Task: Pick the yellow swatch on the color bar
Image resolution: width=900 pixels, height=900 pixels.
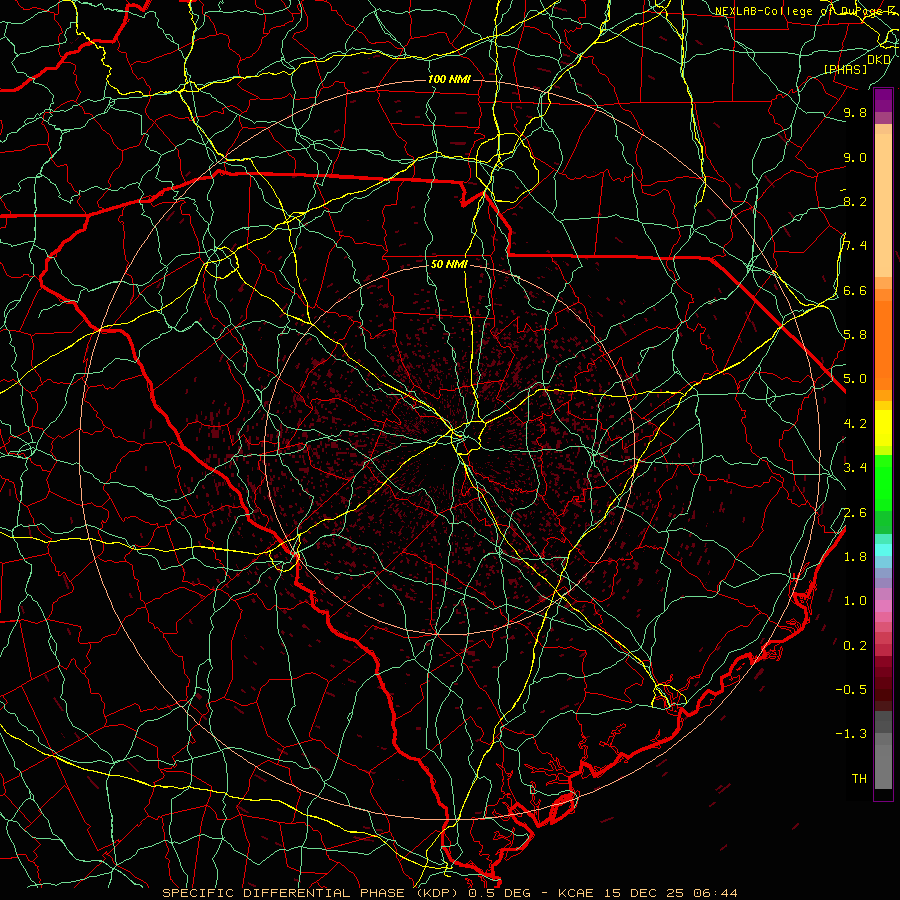Action: [883, 428]
